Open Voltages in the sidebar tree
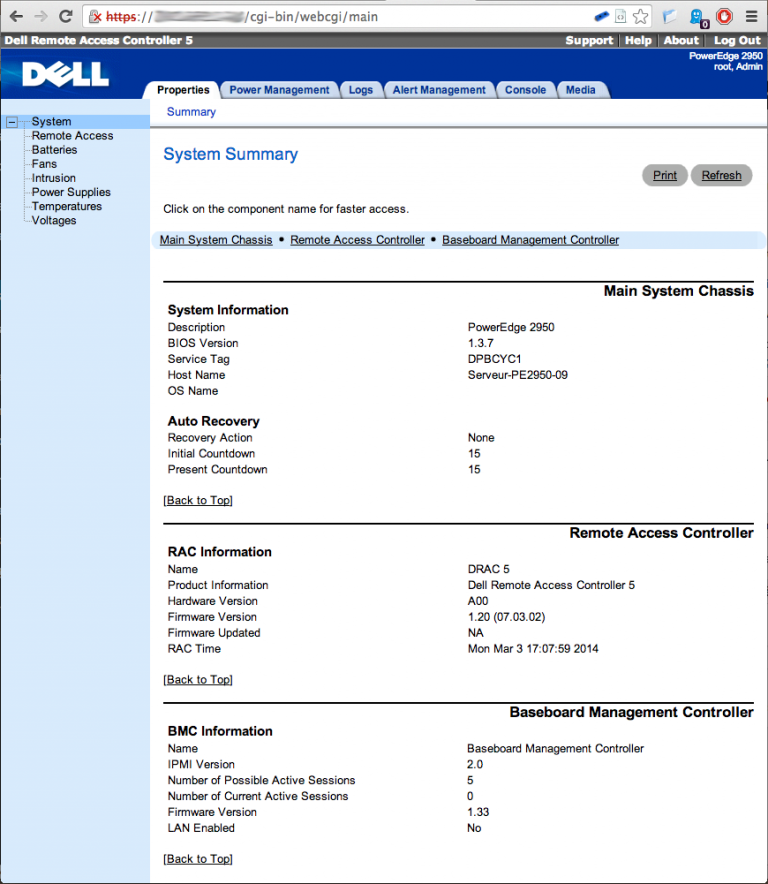Viewport: 768px width, 884px height. click(x=54, y=220)
